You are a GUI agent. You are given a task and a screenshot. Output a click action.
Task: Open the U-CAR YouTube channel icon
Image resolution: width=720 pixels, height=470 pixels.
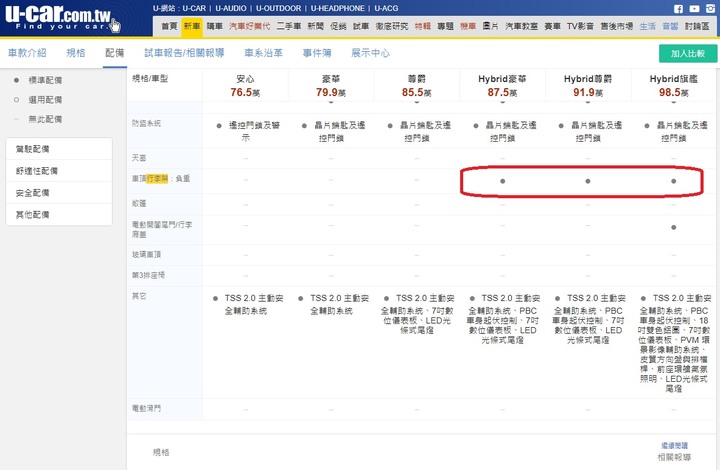coord(694,9)
